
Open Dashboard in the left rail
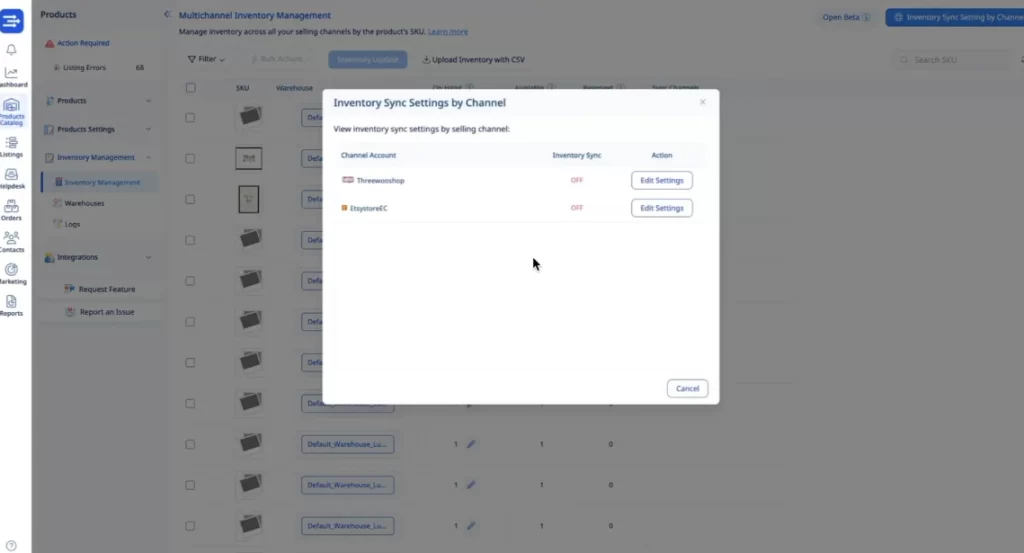tap(12, 77)
